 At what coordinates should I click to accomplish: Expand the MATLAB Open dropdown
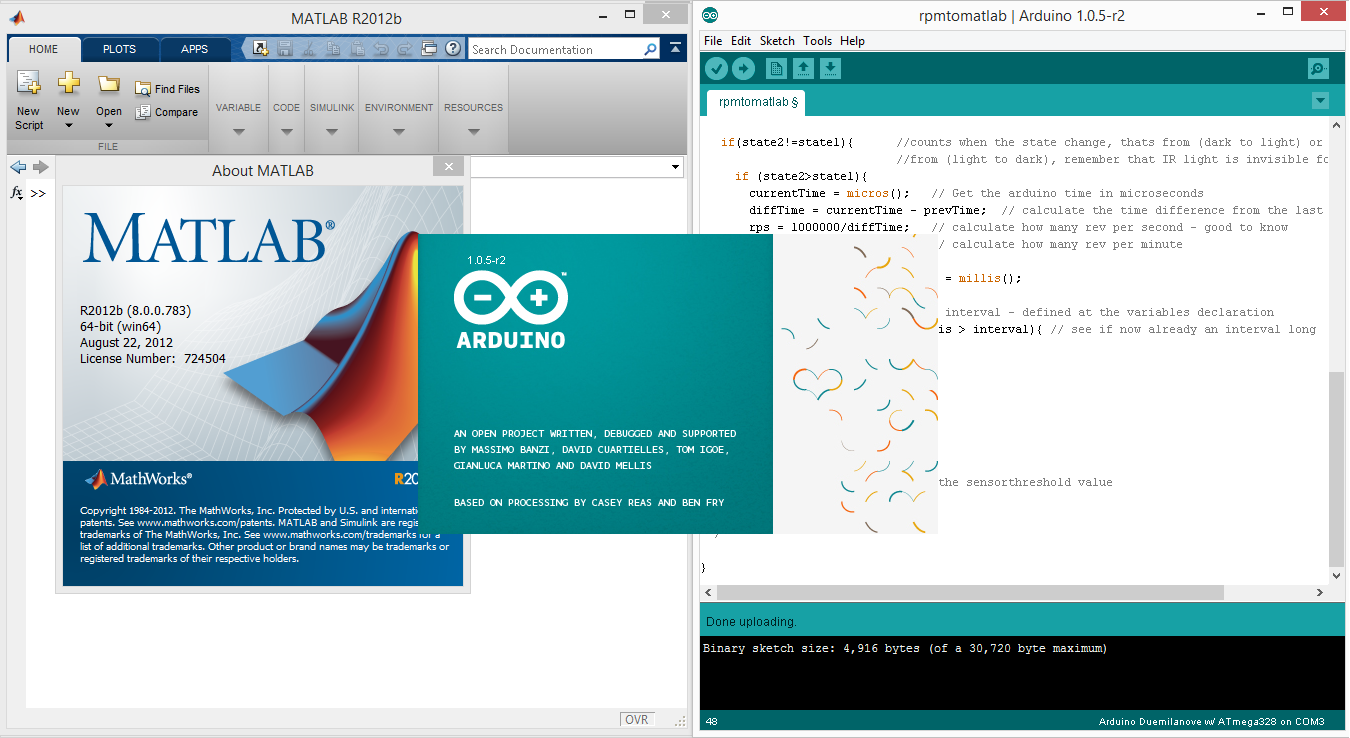point(109,126)
